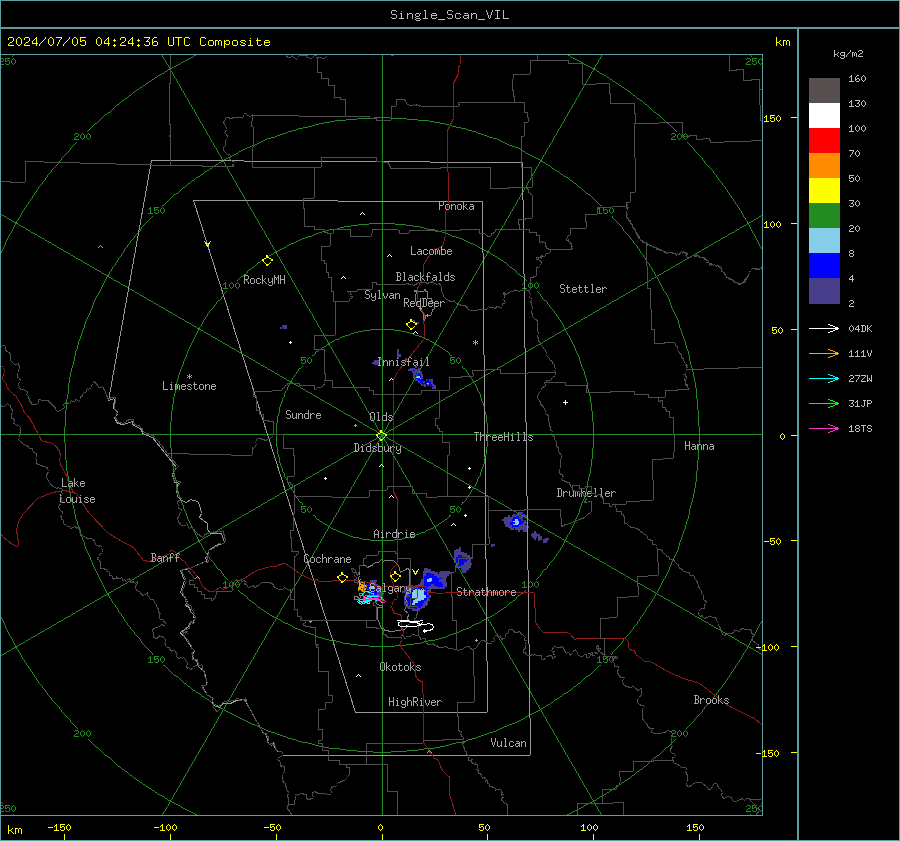Click the Sundre label
This screenshot has height=841, width=900.
click(x=303, y=415)
